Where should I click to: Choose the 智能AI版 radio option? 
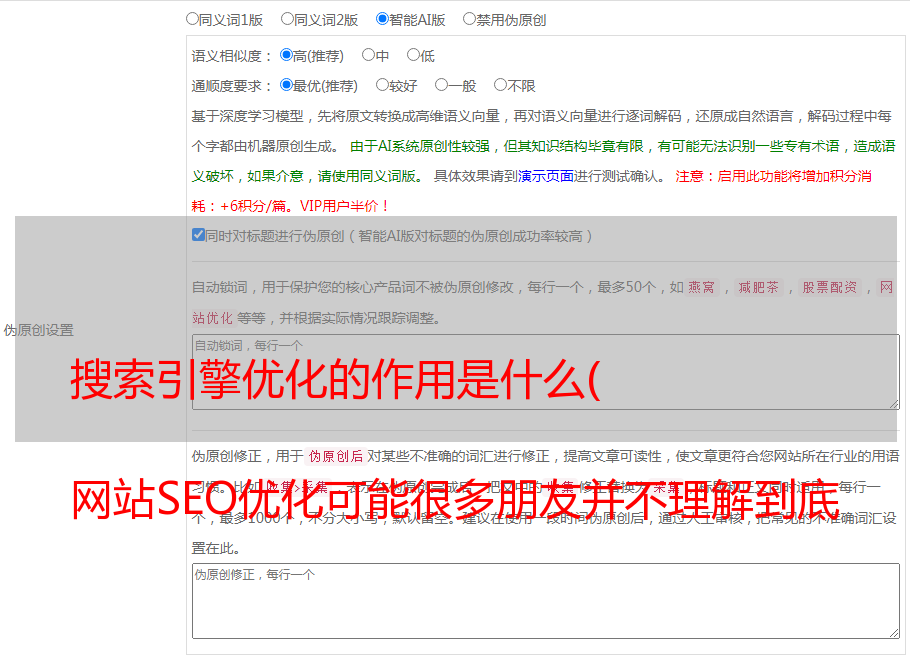(x=382, y=19)
